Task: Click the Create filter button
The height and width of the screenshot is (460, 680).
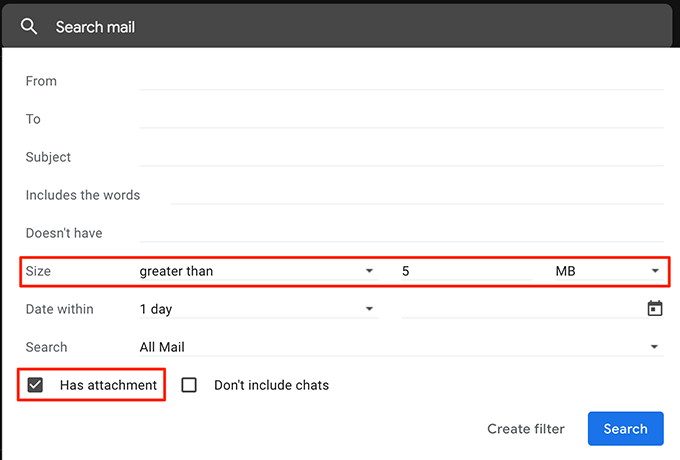Action: pyautogui.click(x=526, y=429)
